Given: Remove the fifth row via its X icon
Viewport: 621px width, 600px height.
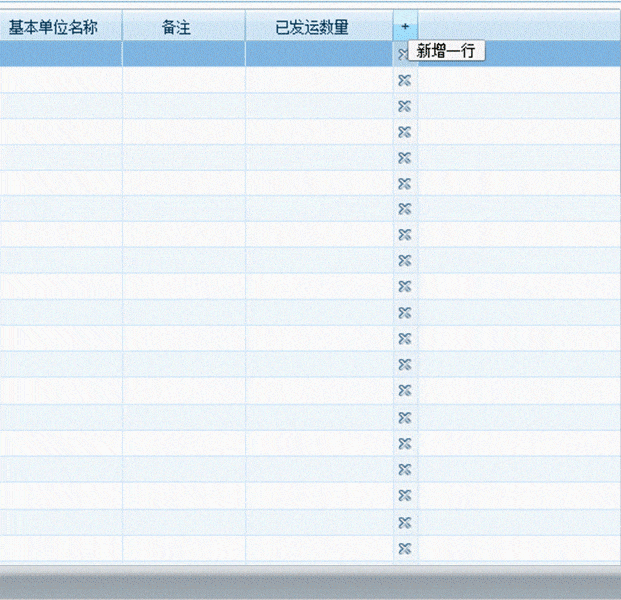Looking at the screenshot, I should click(x=404, y=158).
